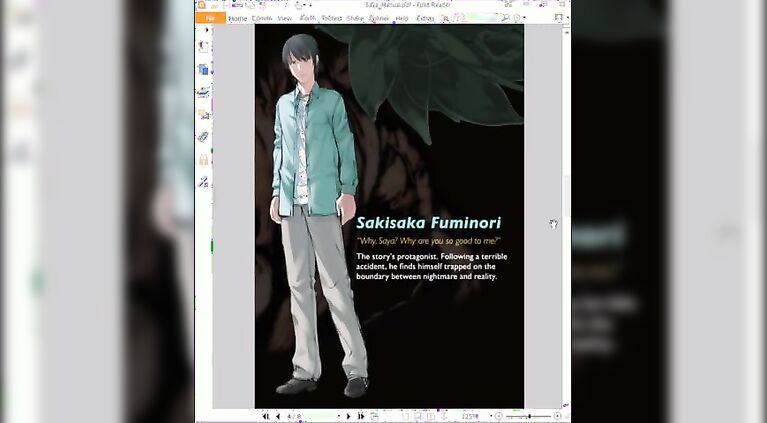Open the Share ribbon tab

coord(355,18)
